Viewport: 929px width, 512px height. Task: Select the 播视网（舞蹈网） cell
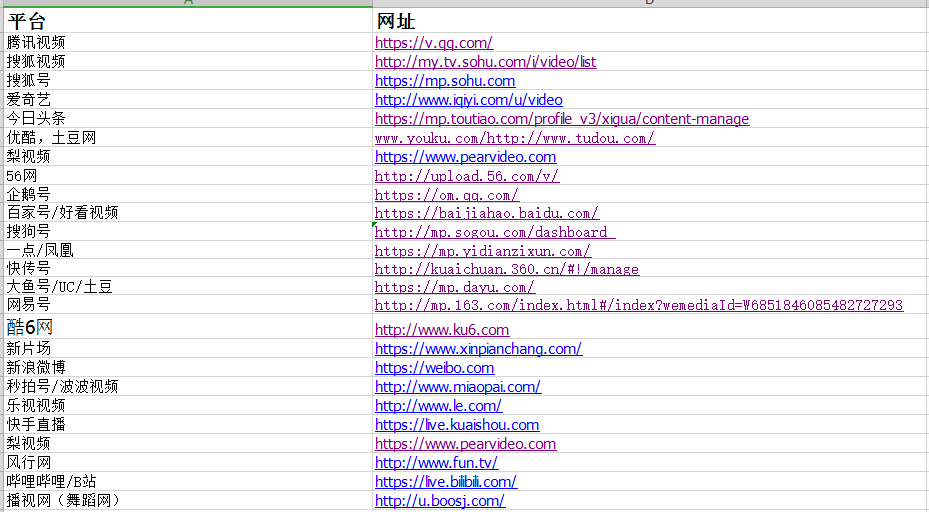click(188, 500)
